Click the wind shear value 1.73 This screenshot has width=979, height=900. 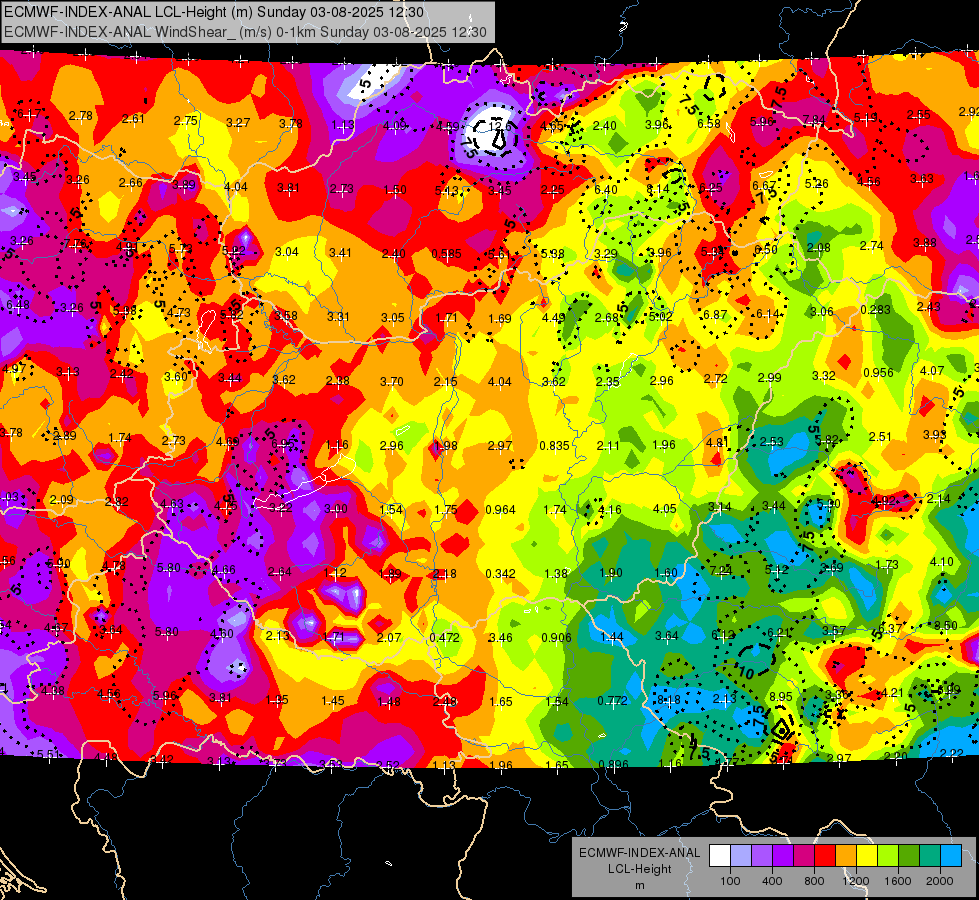[887, 565]
